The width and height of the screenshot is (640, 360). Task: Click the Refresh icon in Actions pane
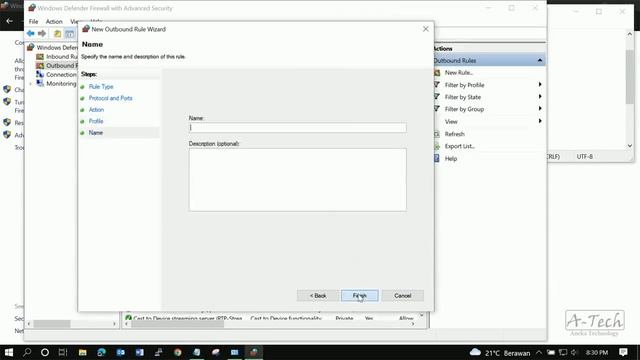coord(437,134)
